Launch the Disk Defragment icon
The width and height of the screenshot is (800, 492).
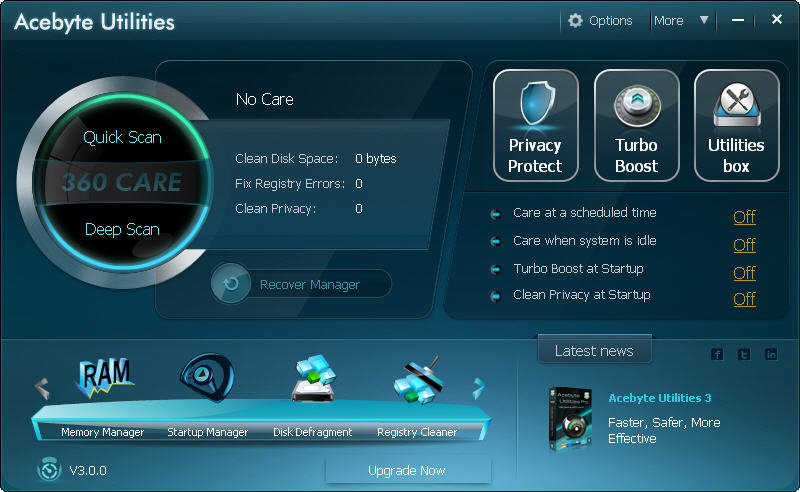tap(313, 378)
